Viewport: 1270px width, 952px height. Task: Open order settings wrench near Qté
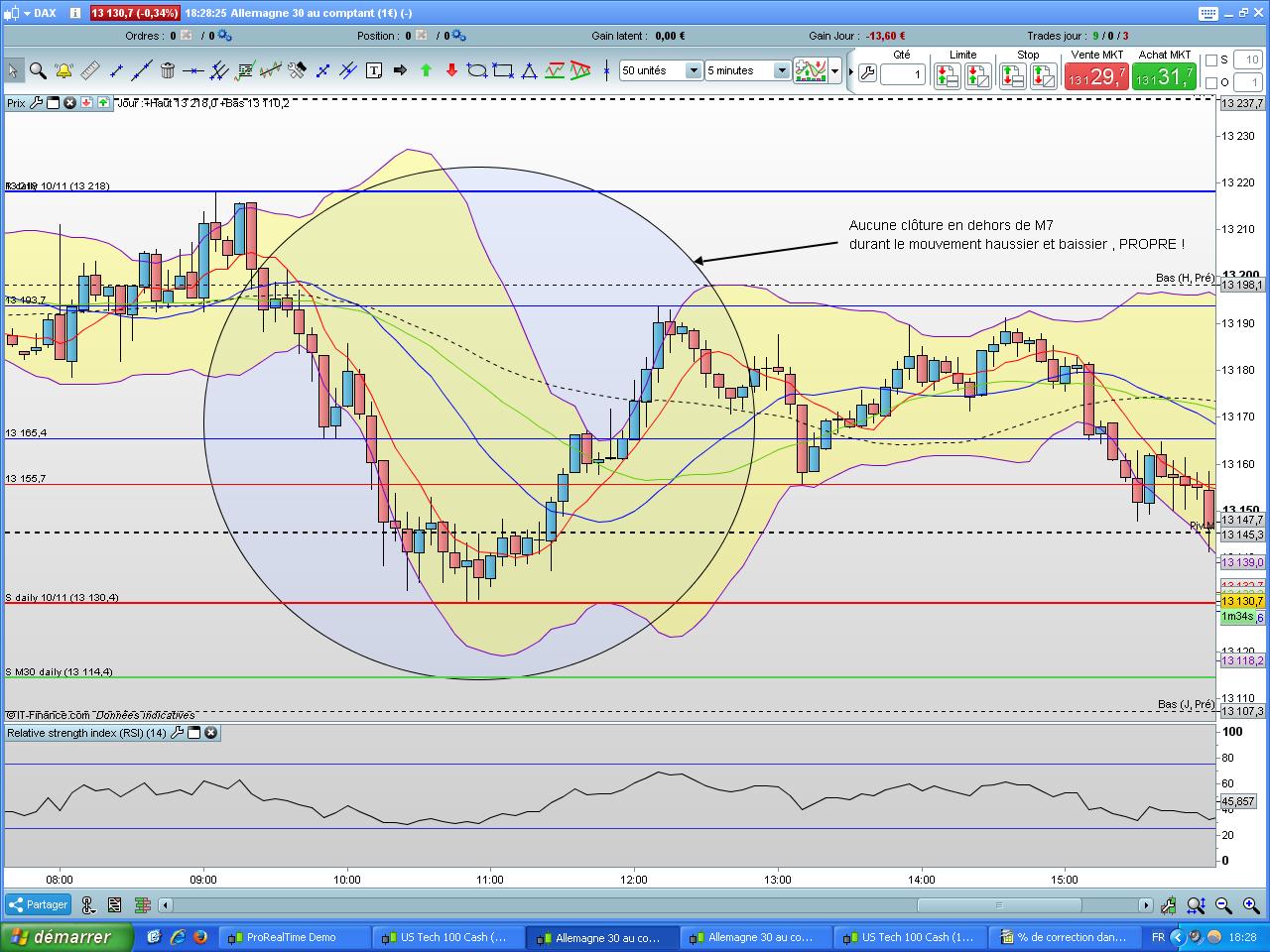pyautogui.click(x=867, y=73)
